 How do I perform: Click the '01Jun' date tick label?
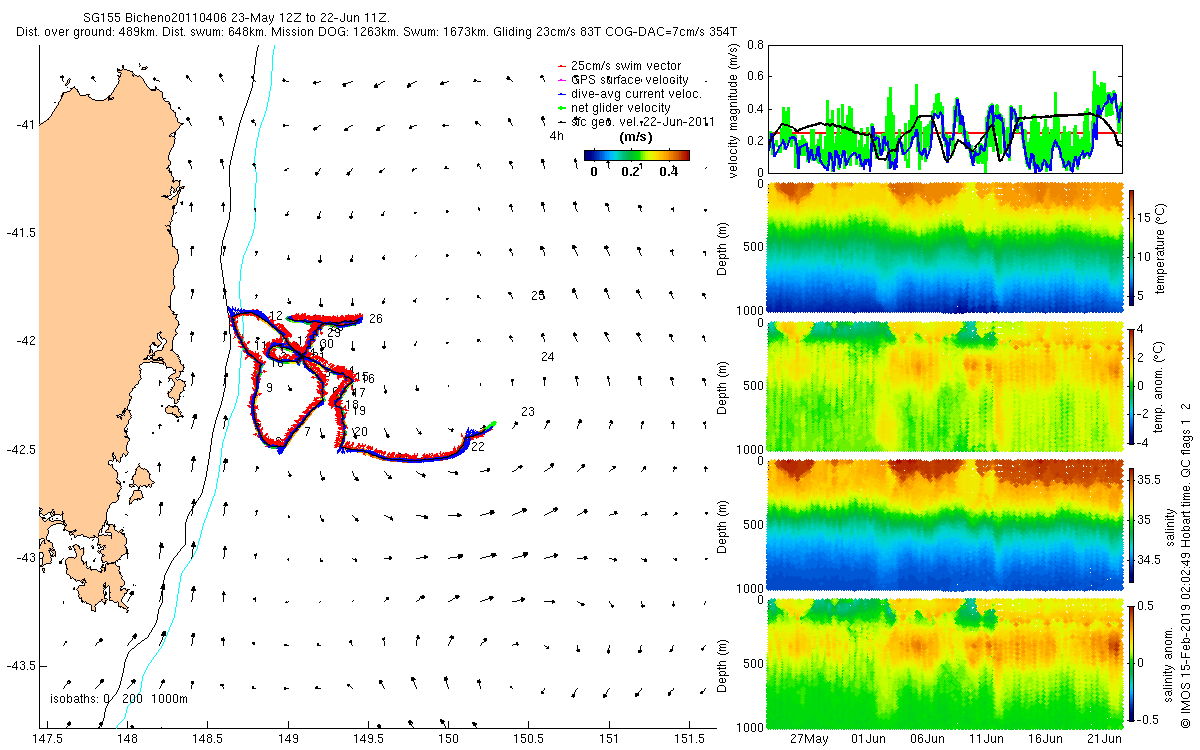(x=868, y=739)
